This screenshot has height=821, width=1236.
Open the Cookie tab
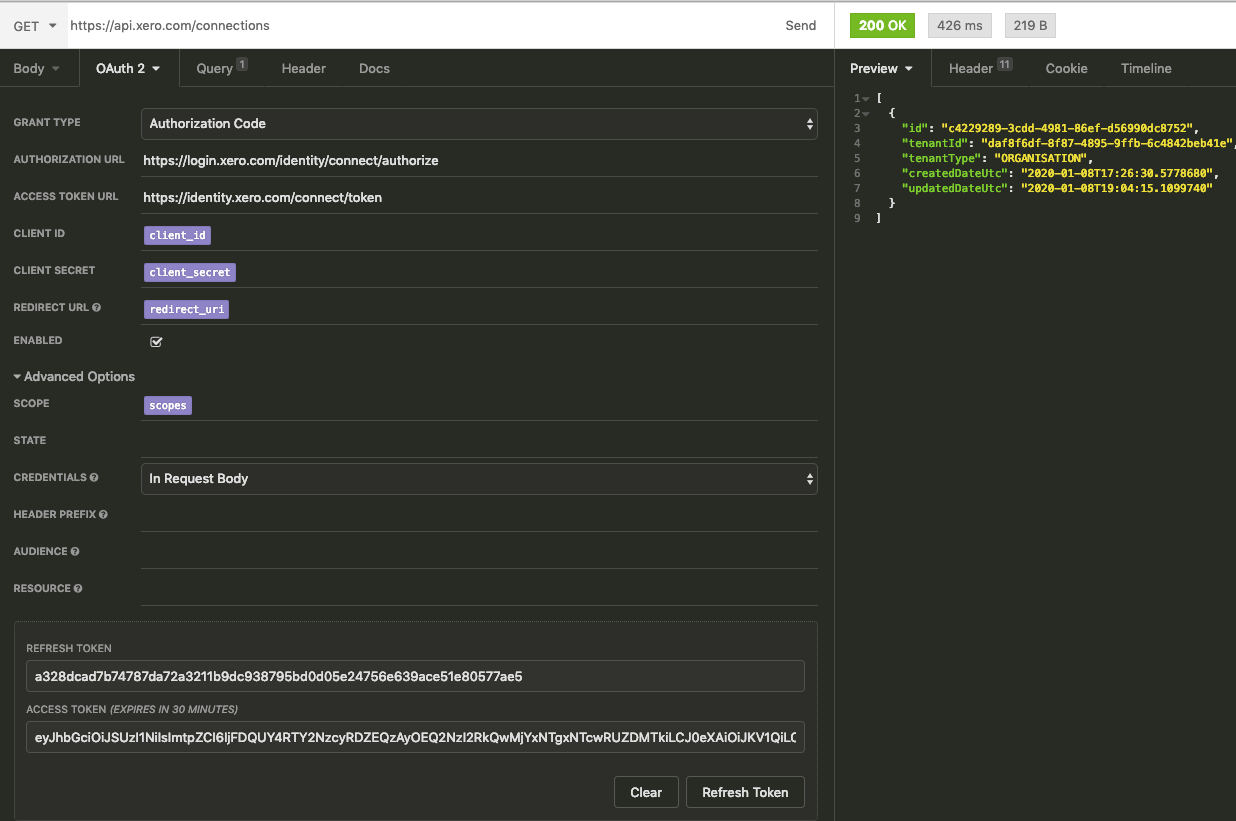coord(1066,68)
